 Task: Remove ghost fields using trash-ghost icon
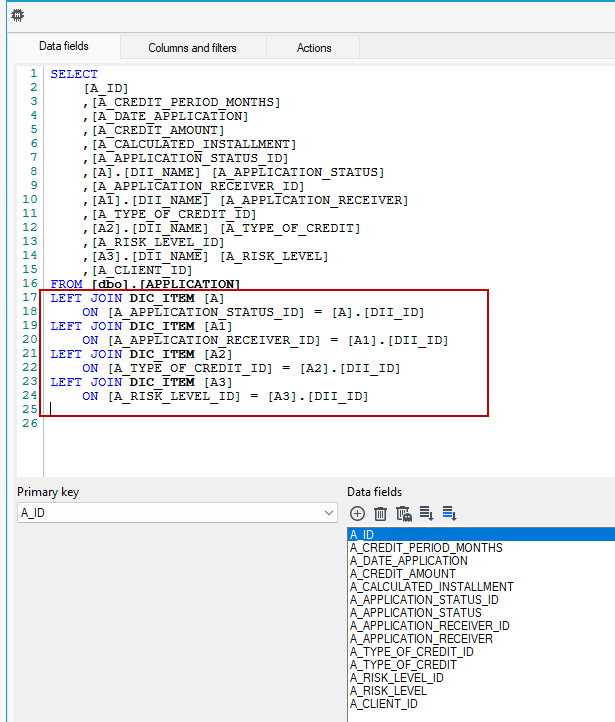click(x=404, y=513)
